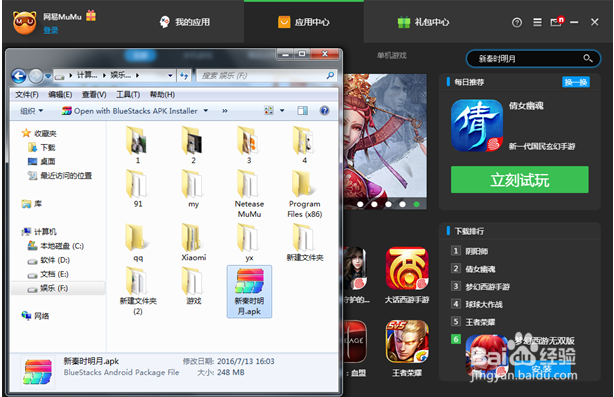614x397 pixels.
Task: Select the Netease MuMu folder
Action: coord(249,194)
